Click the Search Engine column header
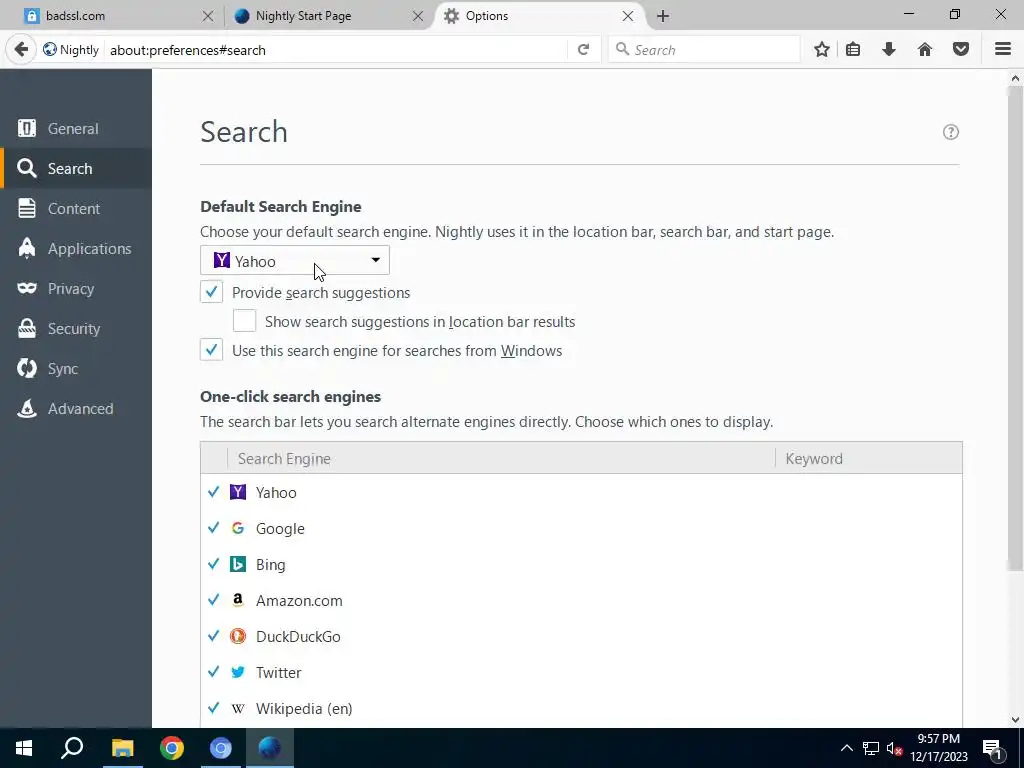This screenshot has width=1024, height=768. pyautogui.click(x=501, y=458)
